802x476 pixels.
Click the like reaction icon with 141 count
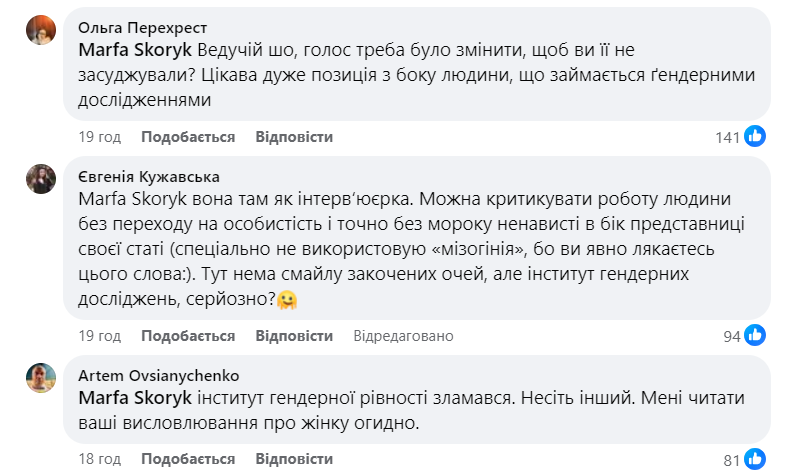pos(755,137)
